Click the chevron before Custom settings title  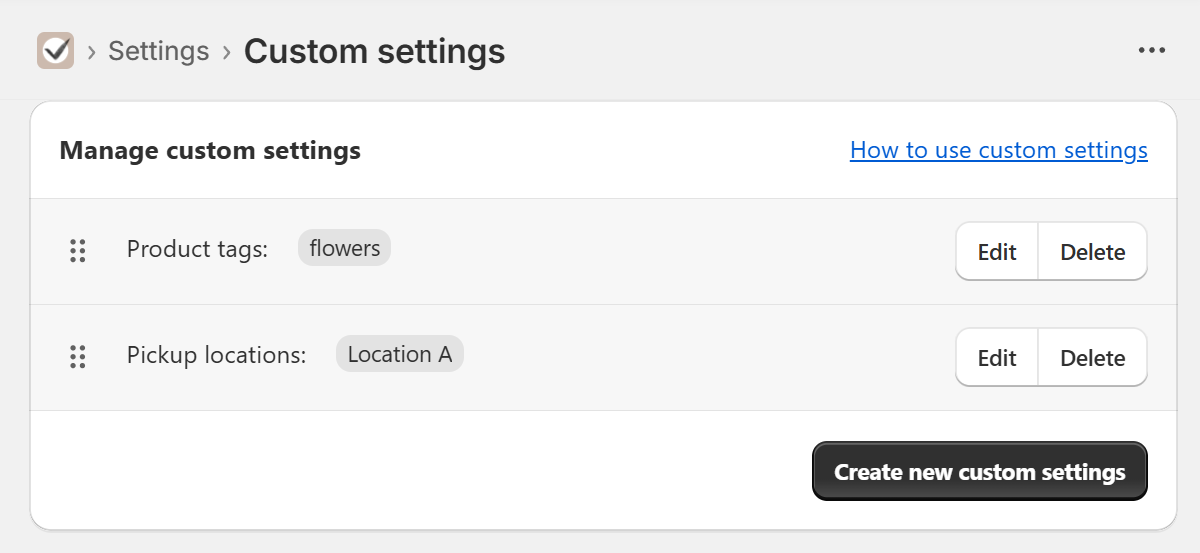click(227, 51)
